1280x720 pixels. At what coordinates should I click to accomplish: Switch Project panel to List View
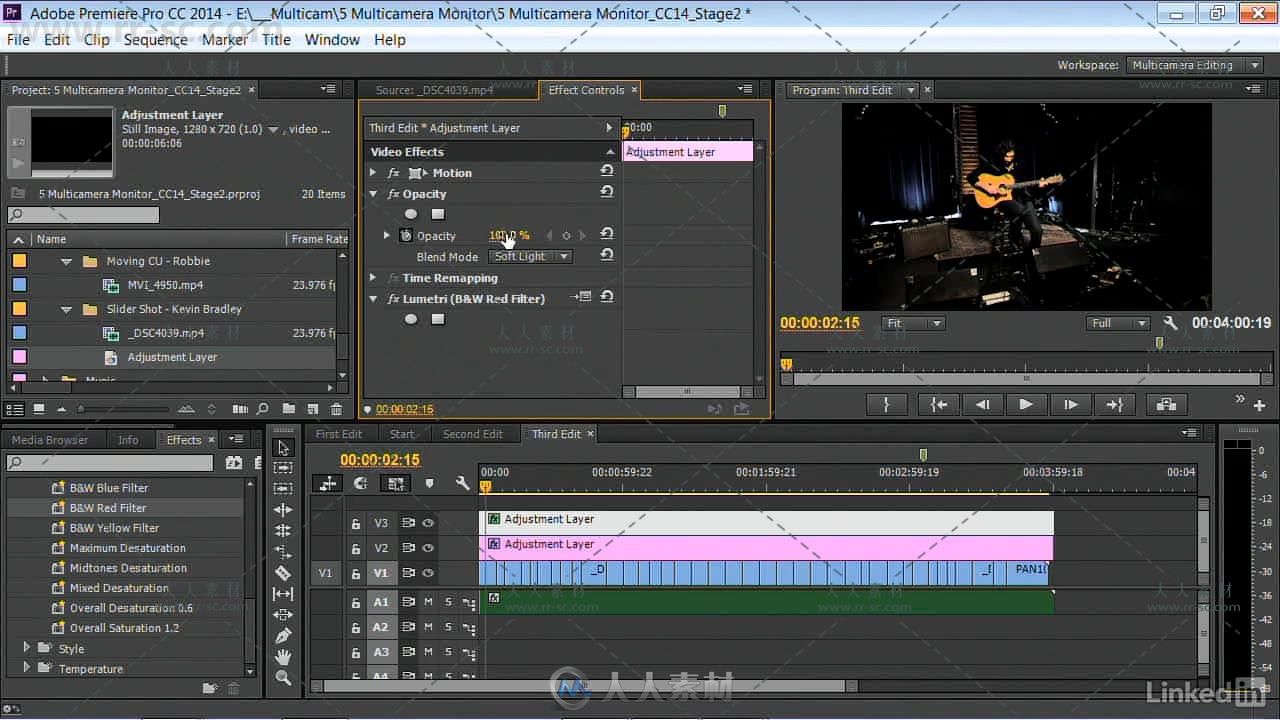click(x=15, y=409)
